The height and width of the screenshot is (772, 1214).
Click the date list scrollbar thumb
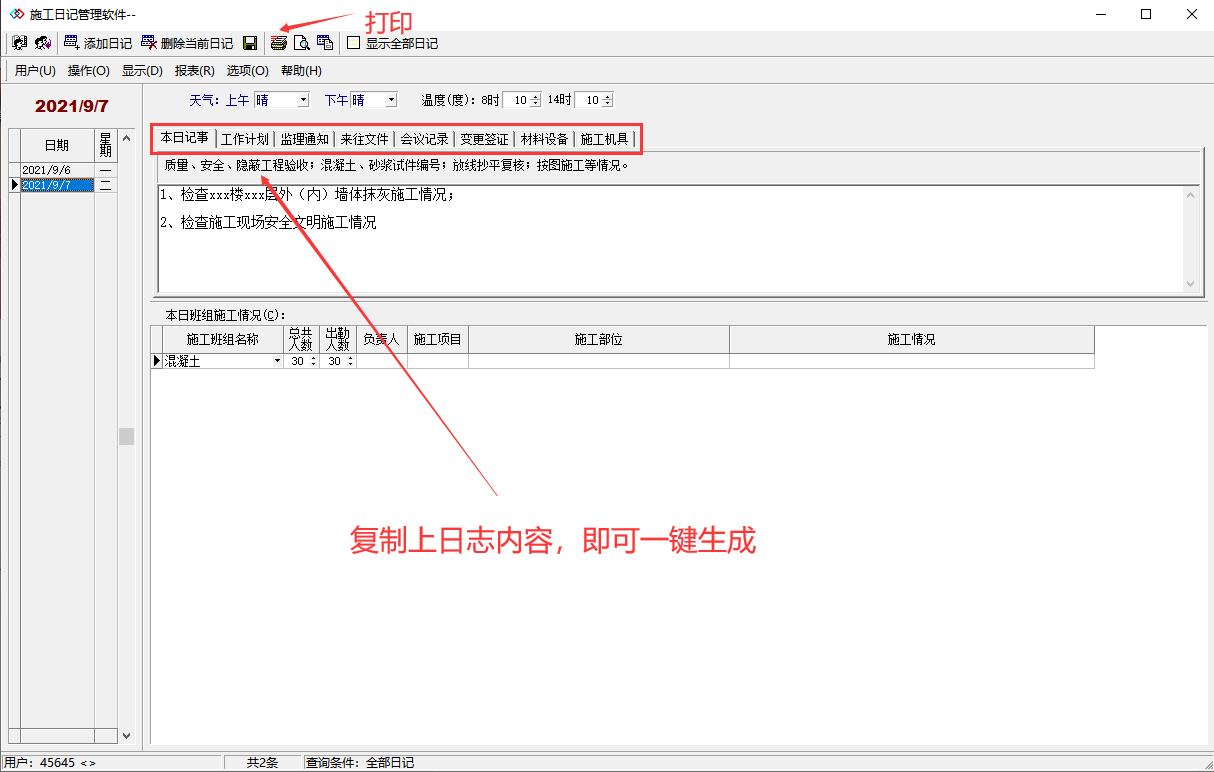(126, 436)
